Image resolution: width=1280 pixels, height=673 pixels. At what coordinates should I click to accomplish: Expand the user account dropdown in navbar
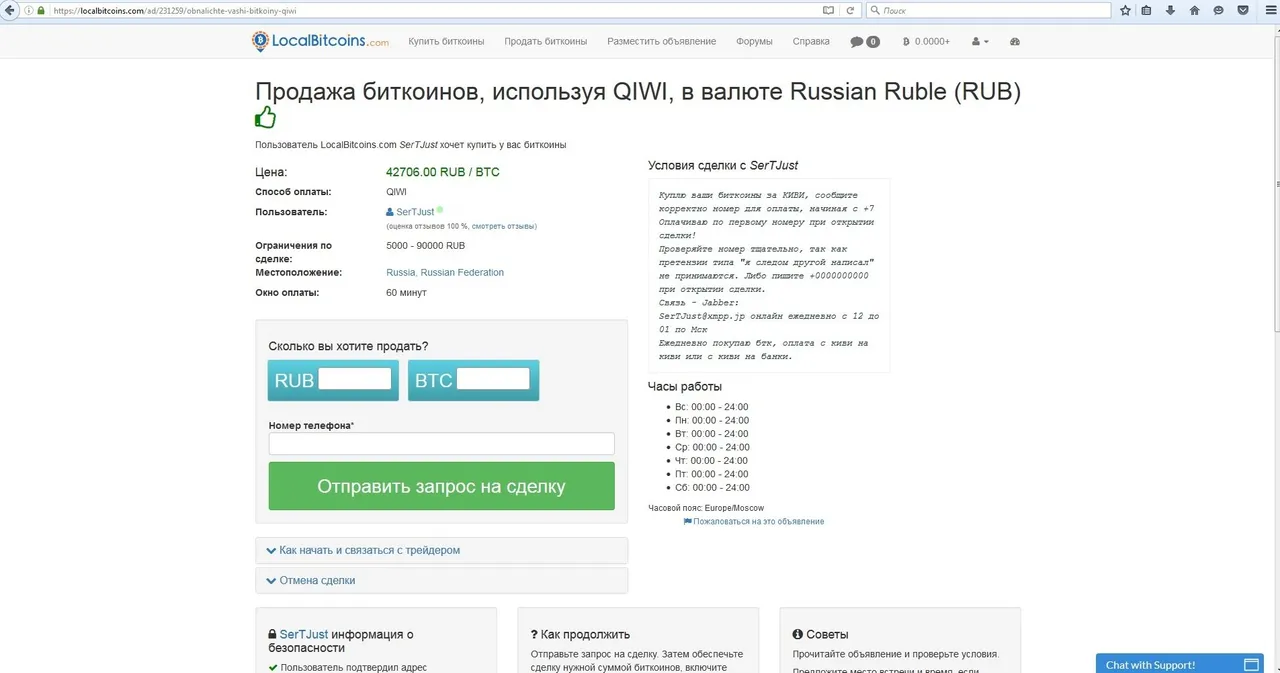click(980, 42)
